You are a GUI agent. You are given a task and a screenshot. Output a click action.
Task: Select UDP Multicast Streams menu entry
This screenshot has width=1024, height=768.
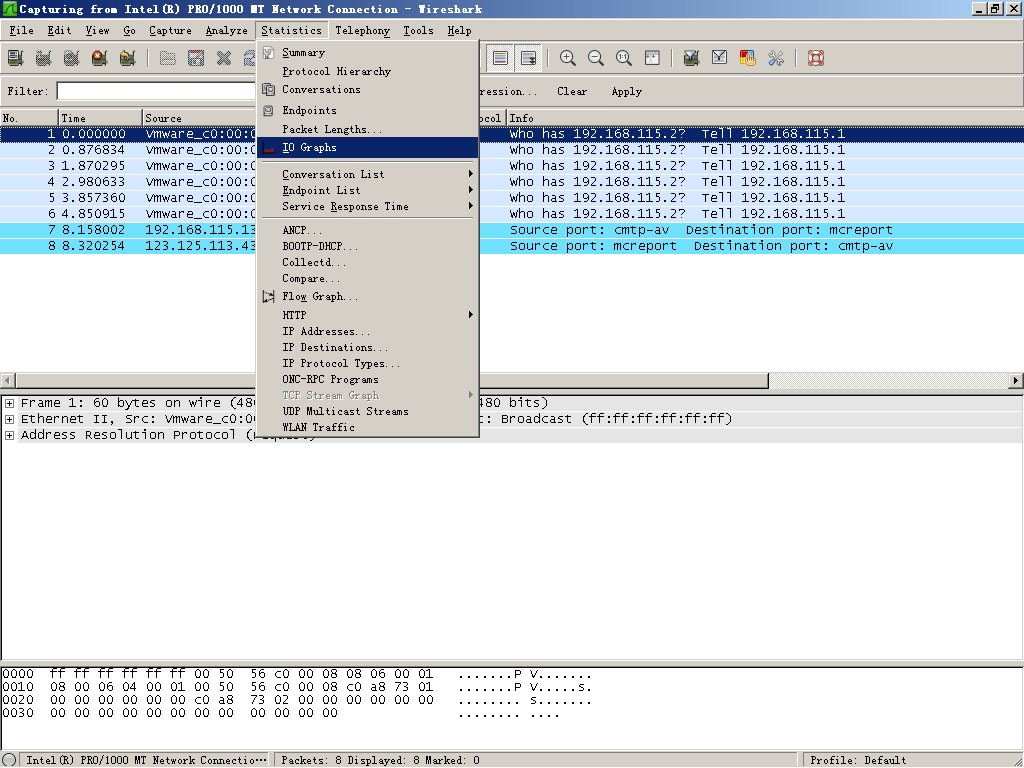tap(368, 411)
